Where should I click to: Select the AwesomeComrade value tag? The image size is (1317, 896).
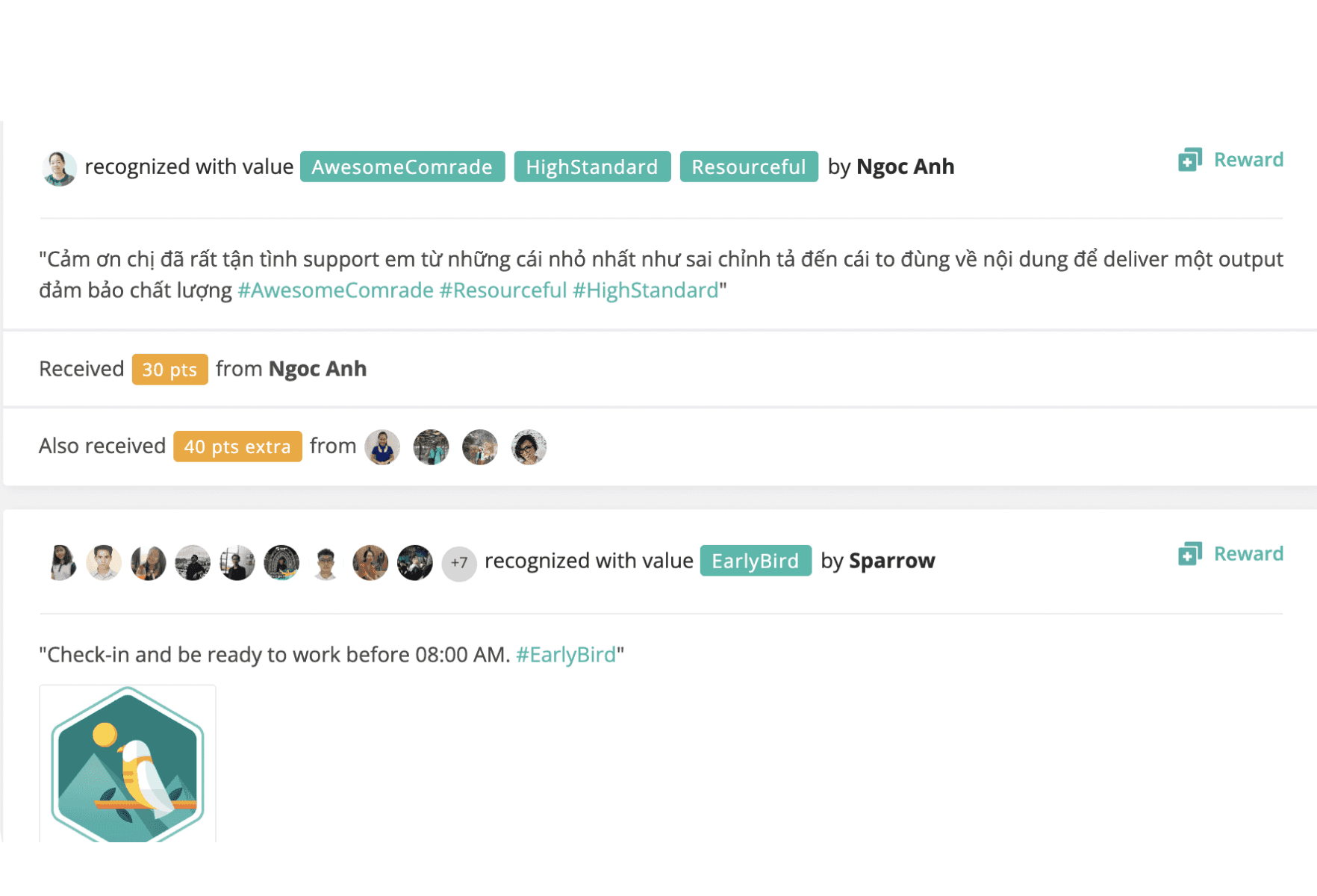coord(402,167)
